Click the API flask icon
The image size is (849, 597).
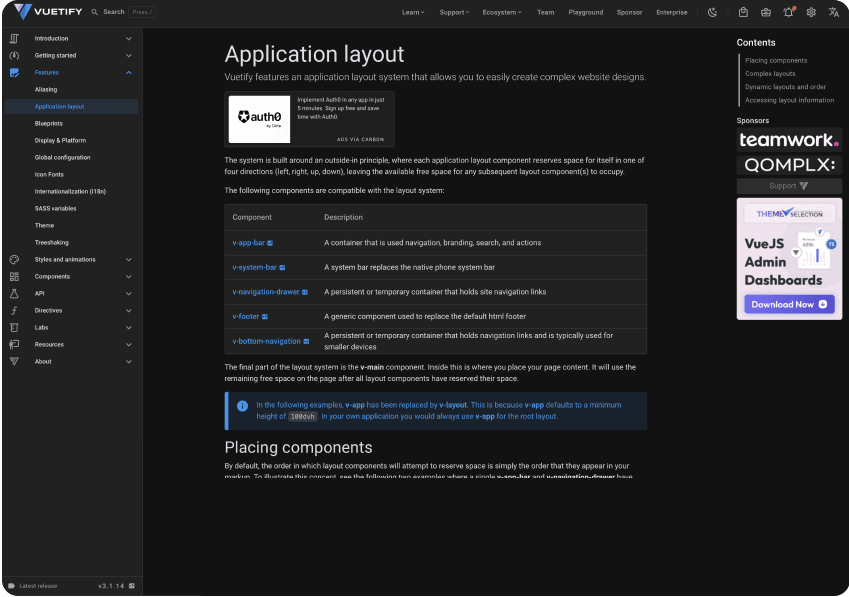15,293
